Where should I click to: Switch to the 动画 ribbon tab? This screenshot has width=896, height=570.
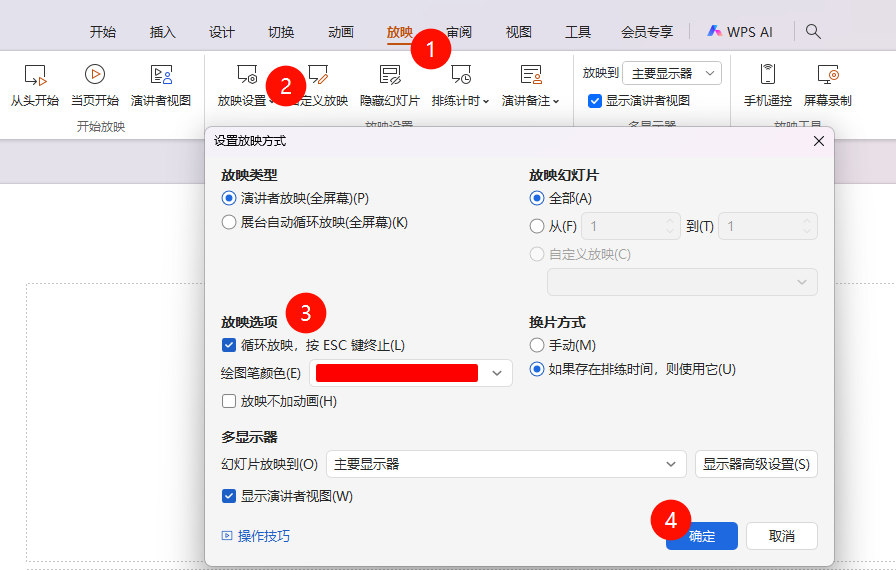[x=341, y=32]
